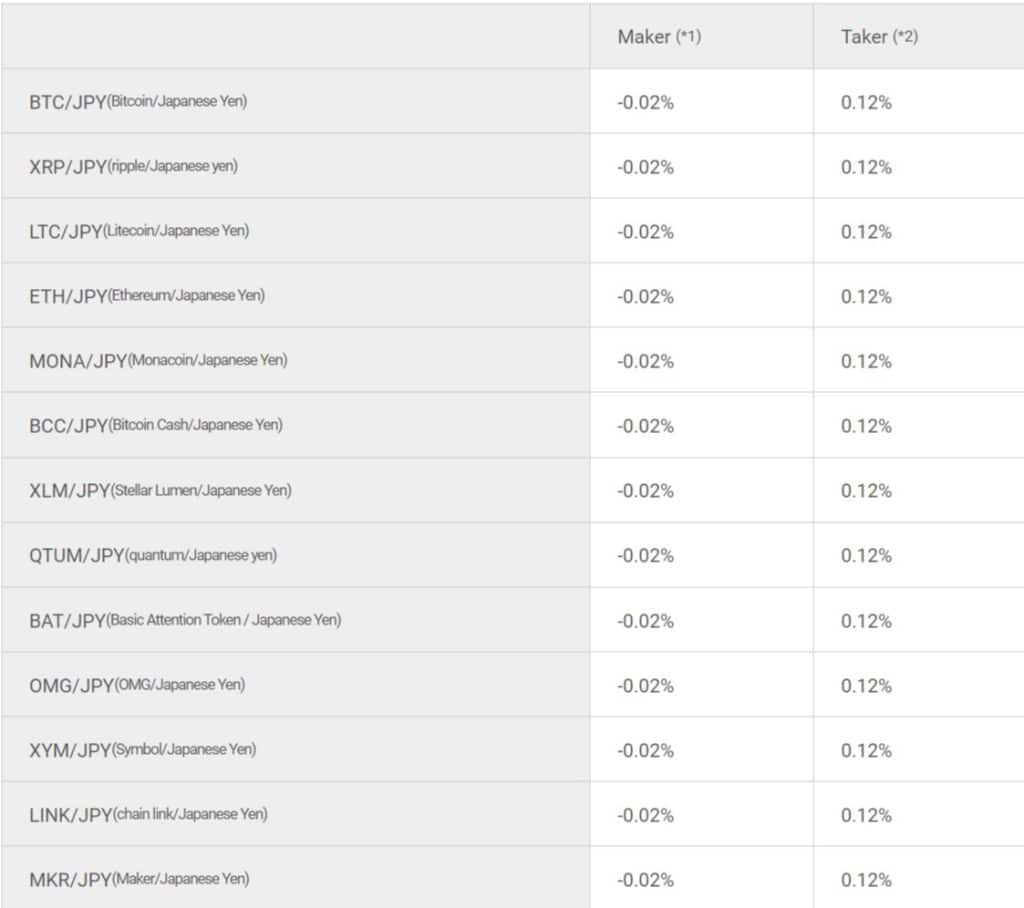Select the OMG/JPY pair label
Screen dimensions: 1024x908
point(137,685)
